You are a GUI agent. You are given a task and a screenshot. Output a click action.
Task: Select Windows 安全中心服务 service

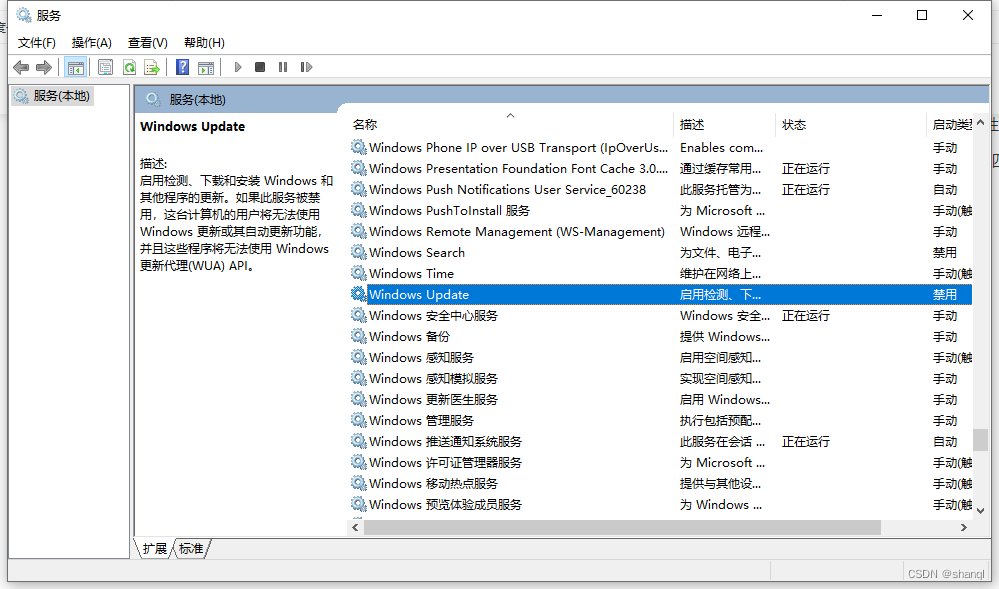pyautogui.click(x=433, y=316)
